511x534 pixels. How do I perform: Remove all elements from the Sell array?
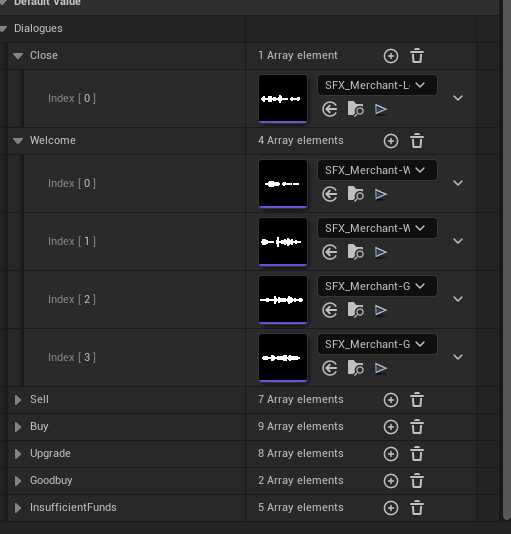tap(417, 400)
